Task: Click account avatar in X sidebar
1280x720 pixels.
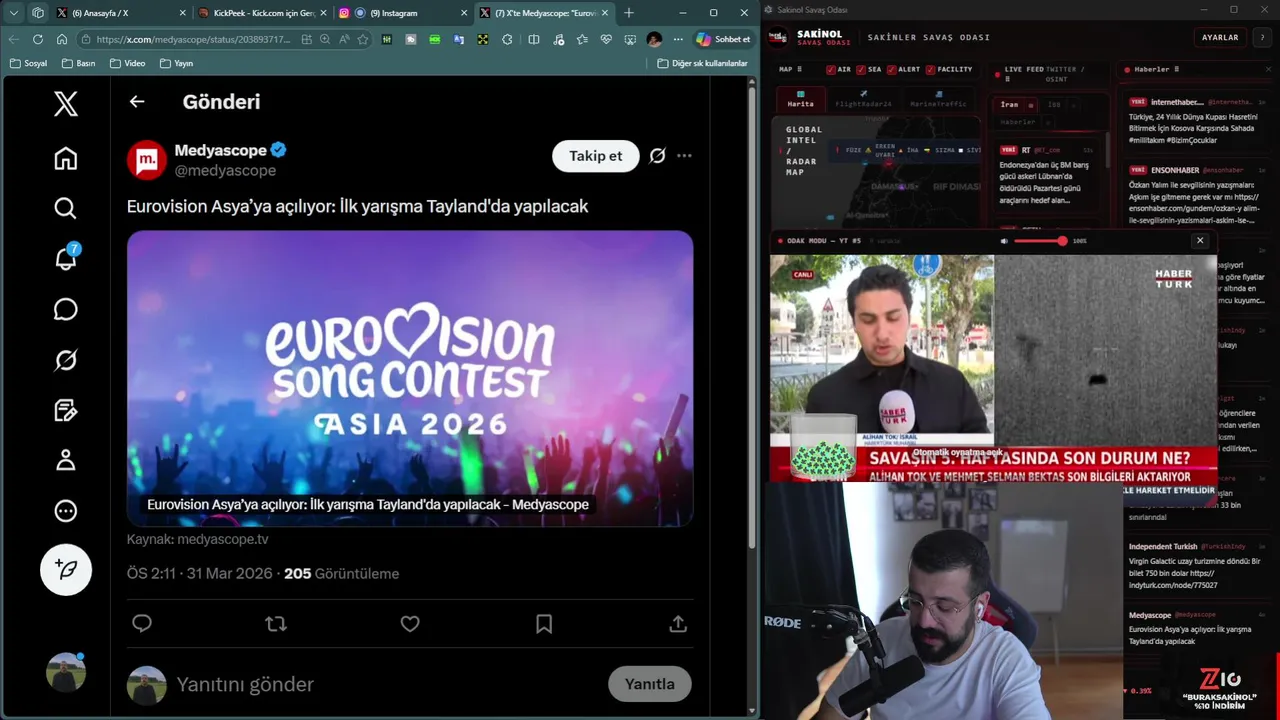Action: (x=66, y=672)
